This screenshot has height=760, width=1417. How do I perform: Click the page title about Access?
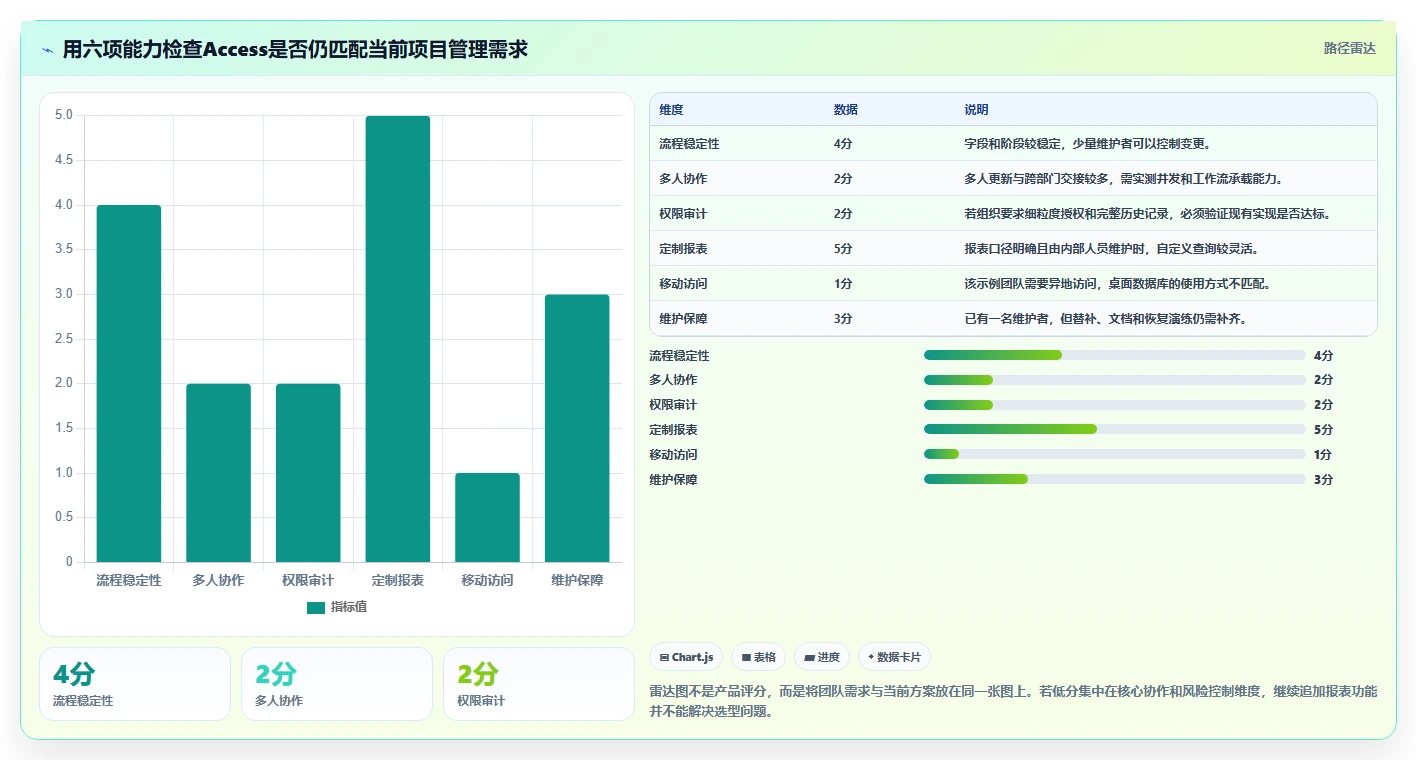[295, 50]
